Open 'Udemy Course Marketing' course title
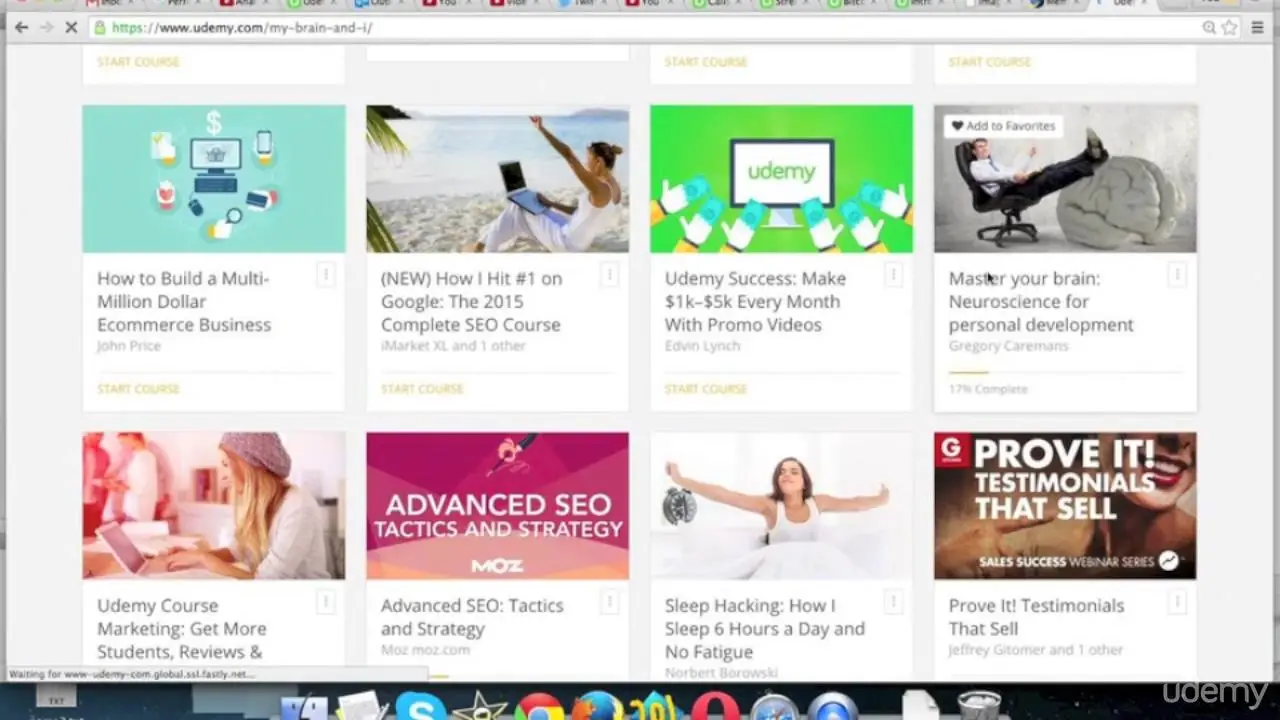Viewport: 1280px width, 720px height. click(x=182, y=628)
